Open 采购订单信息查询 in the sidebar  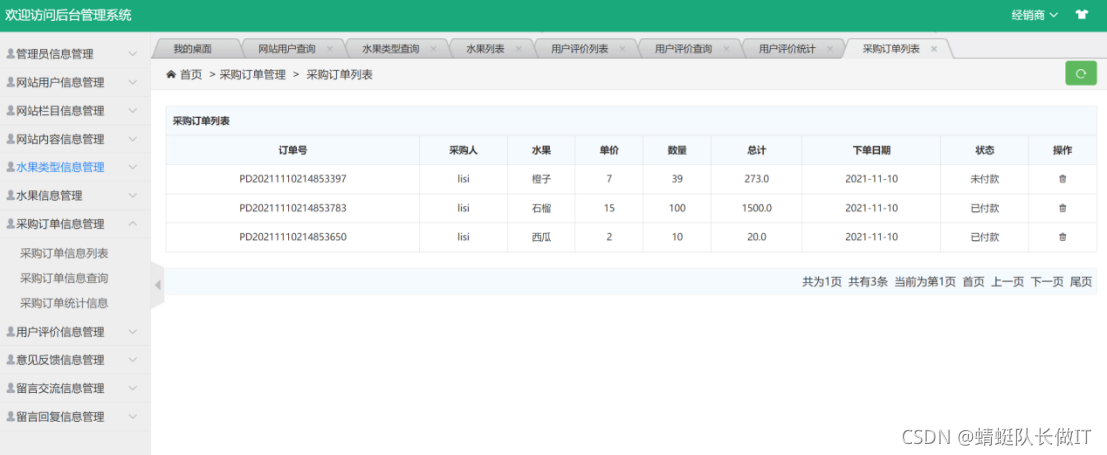coord(64,278)
